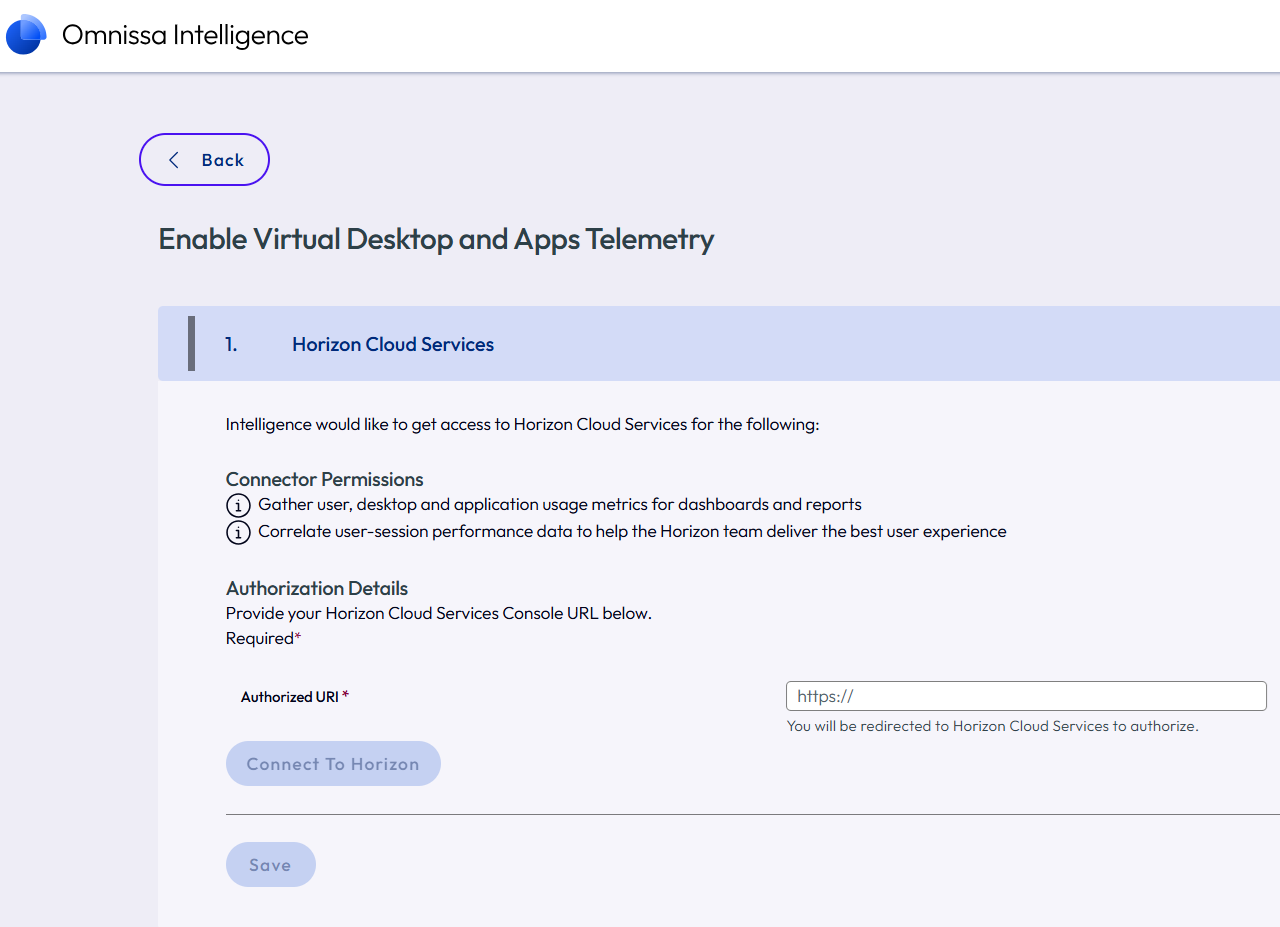The width and height of the screenshot is (1280, 927).
Task: Click the info icon beside Correlate user-session performance
Action: coord(238,533)
